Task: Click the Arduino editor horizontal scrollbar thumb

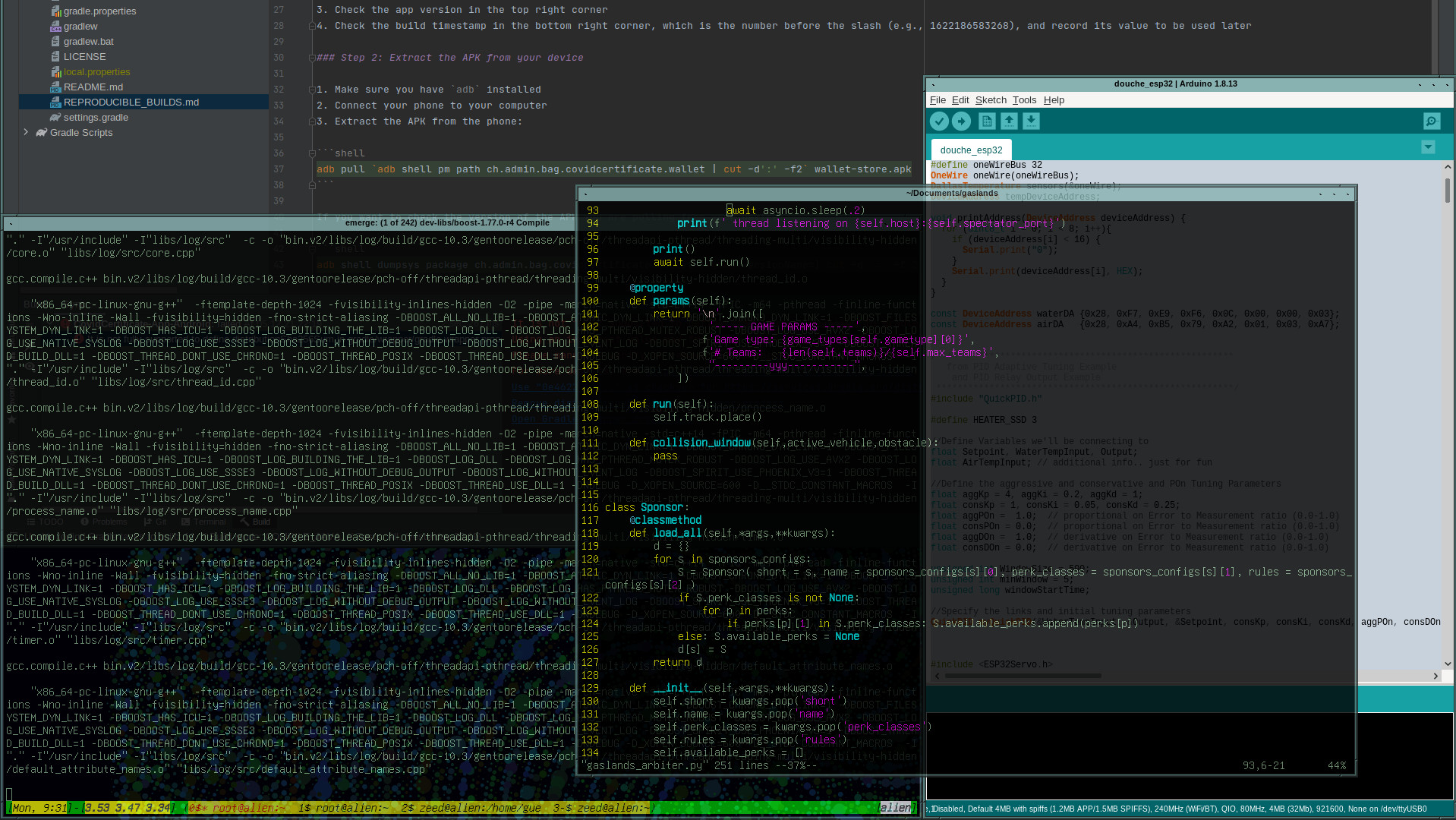Action: click(1023, 676)
